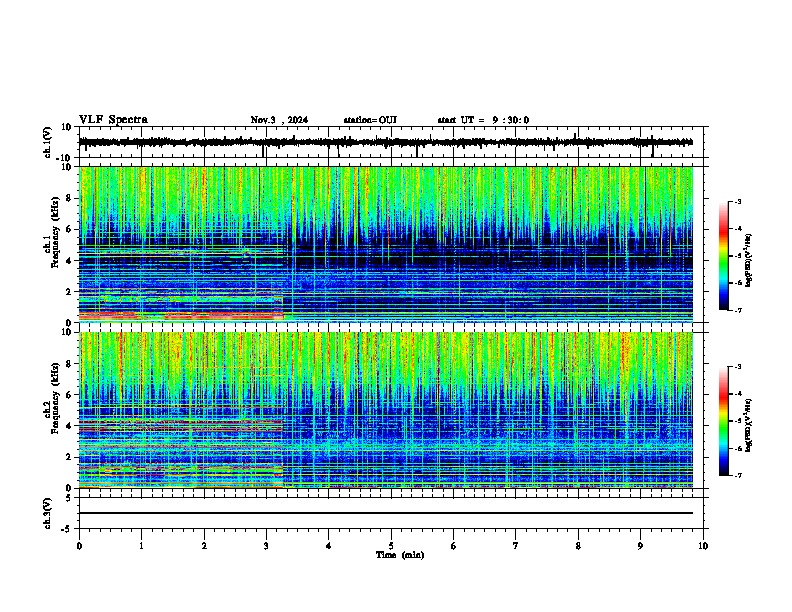The image size is (792, 612).
Task: Click the "6" tick on the Time axis
Action: [x=454, y=546]
